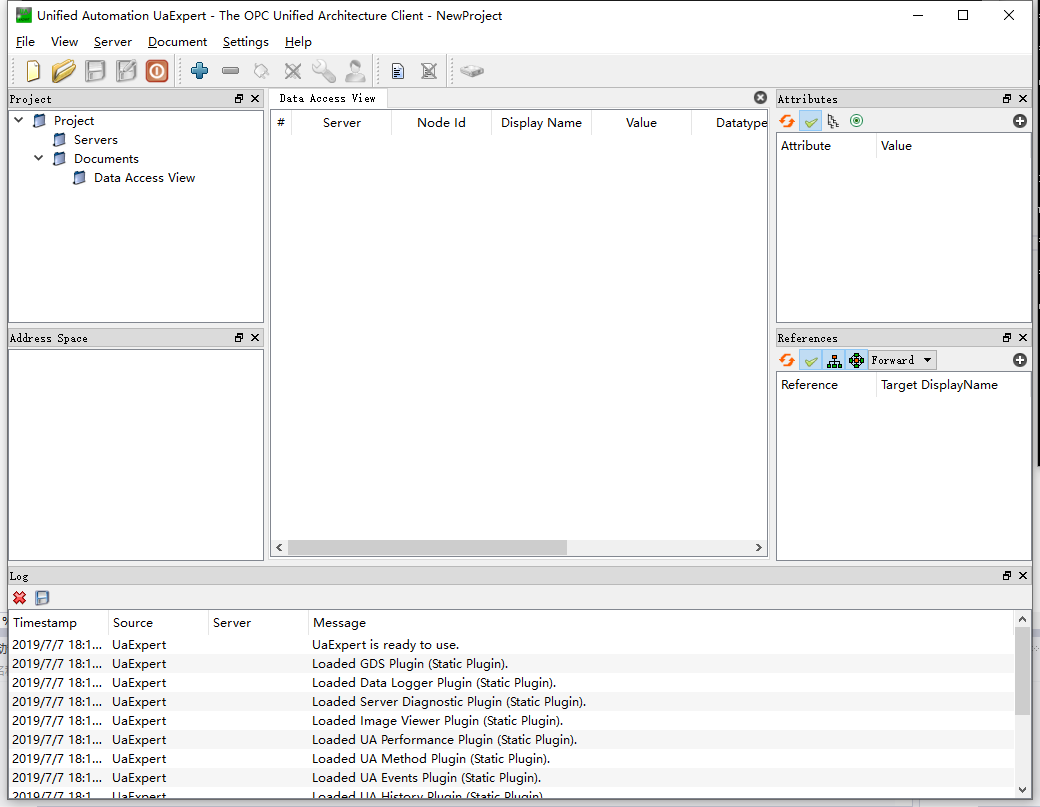The height and width of the screenshot is (807, 1040).
Task: Toggle the hierarchy tree button in References toolbar
Action: (834, 360)
